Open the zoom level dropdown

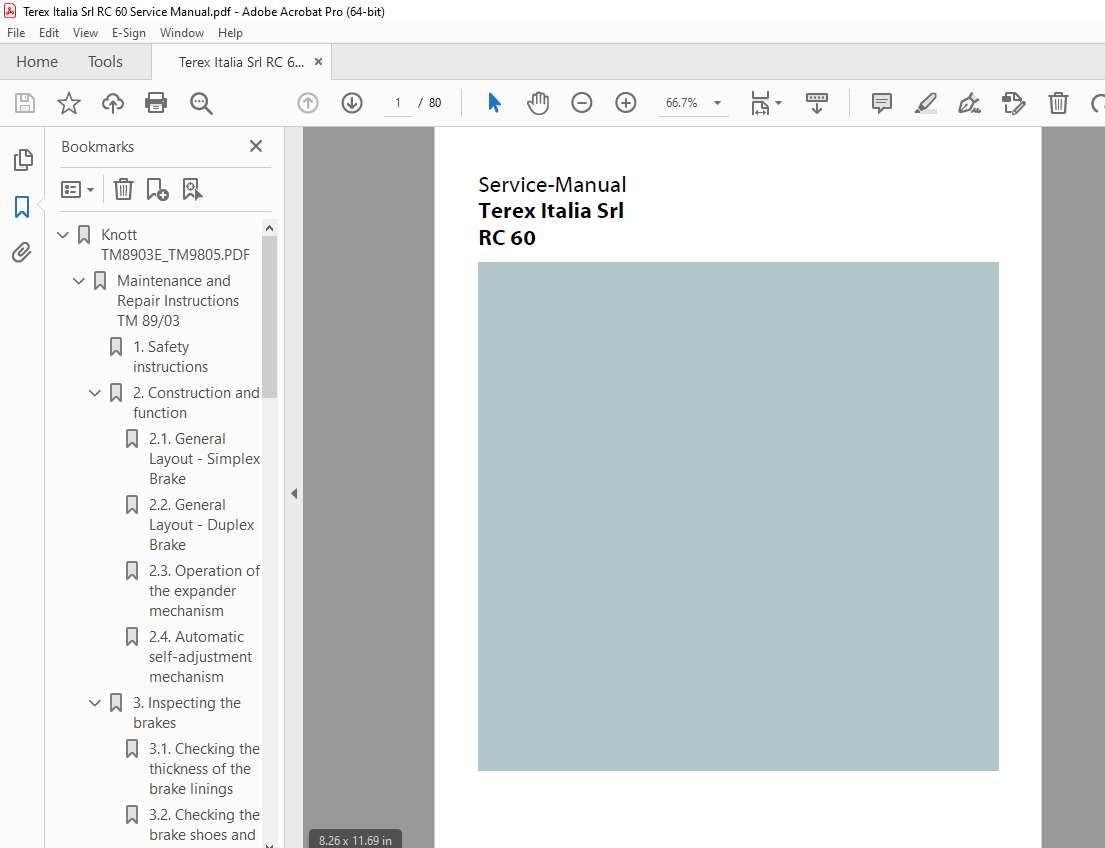717,103
